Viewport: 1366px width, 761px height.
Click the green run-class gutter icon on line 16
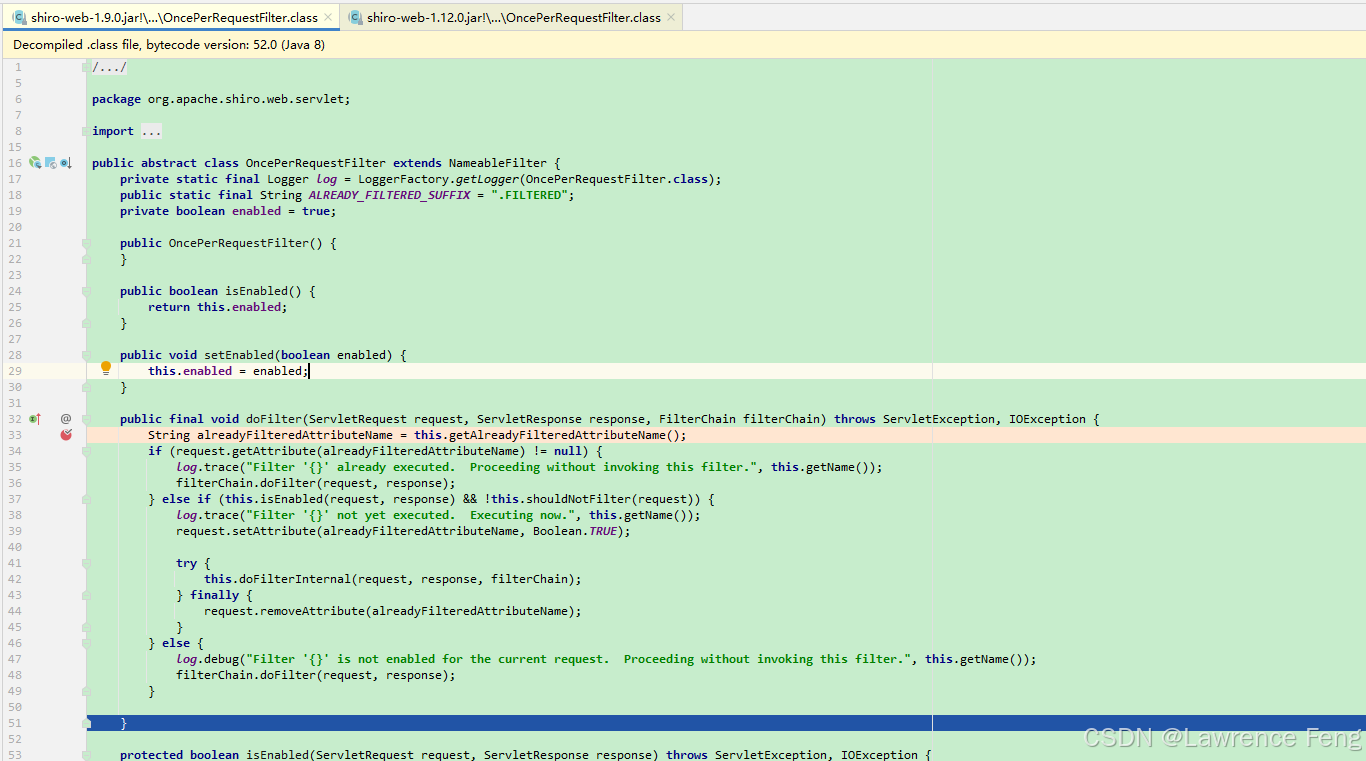coord(35,163)
